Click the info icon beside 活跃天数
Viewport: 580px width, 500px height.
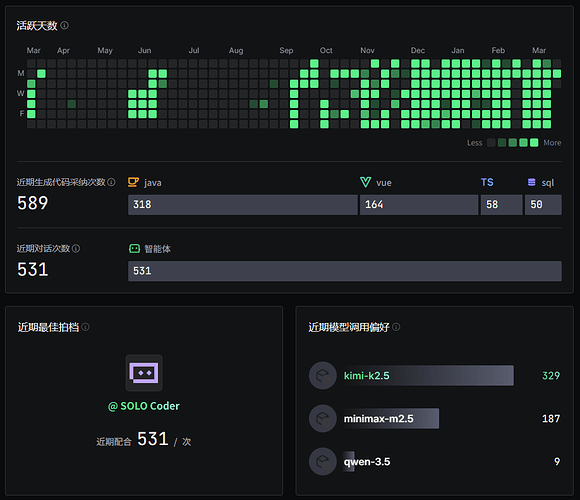64,26
